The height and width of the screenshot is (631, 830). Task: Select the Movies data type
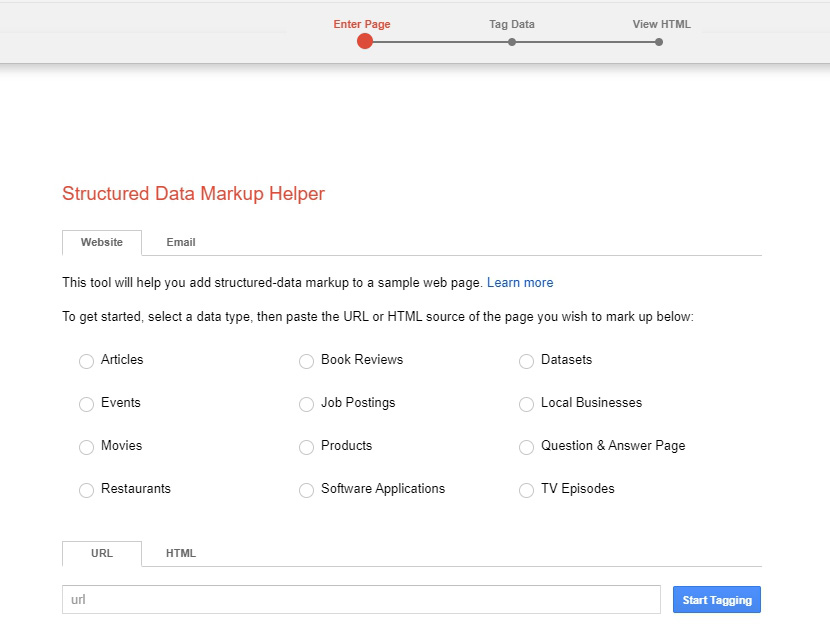pos(86,447)
